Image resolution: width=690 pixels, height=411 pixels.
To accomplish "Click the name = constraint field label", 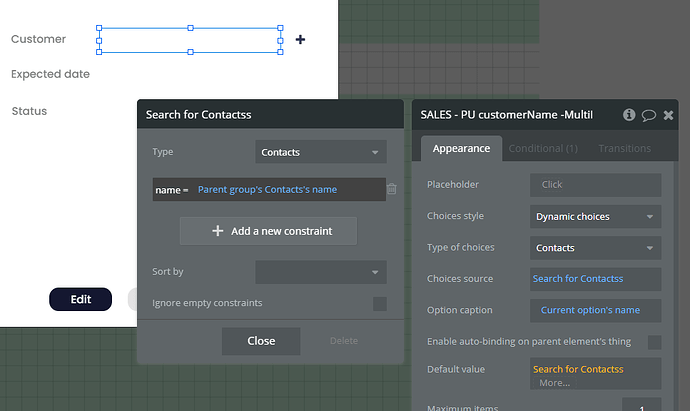I will [172, 190].
